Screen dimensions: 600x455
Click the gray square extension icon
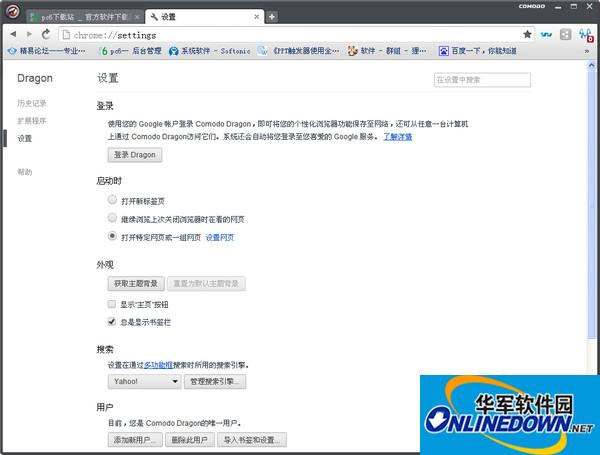click(566, 35)
